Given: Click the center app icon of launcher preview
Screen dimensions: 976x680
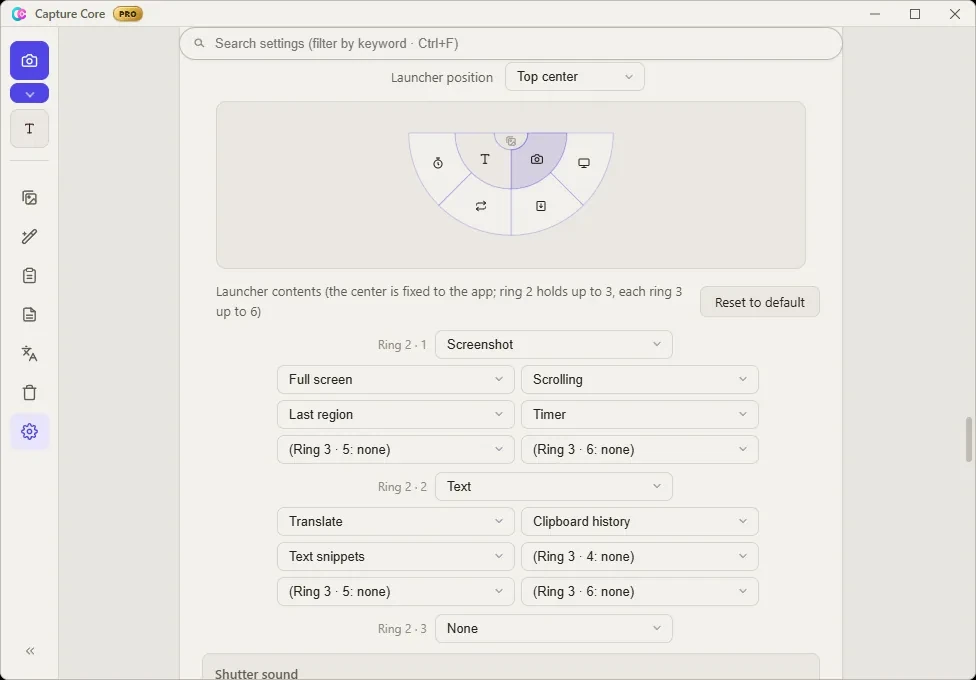Looking at the screenshot, I should point(511,141).
